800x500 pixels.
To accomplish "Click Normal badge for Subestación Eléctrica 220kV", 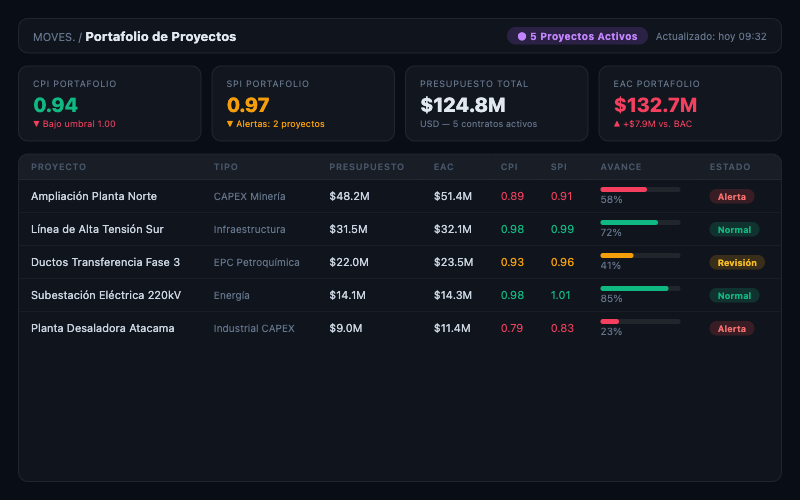I will coord(734,296).
